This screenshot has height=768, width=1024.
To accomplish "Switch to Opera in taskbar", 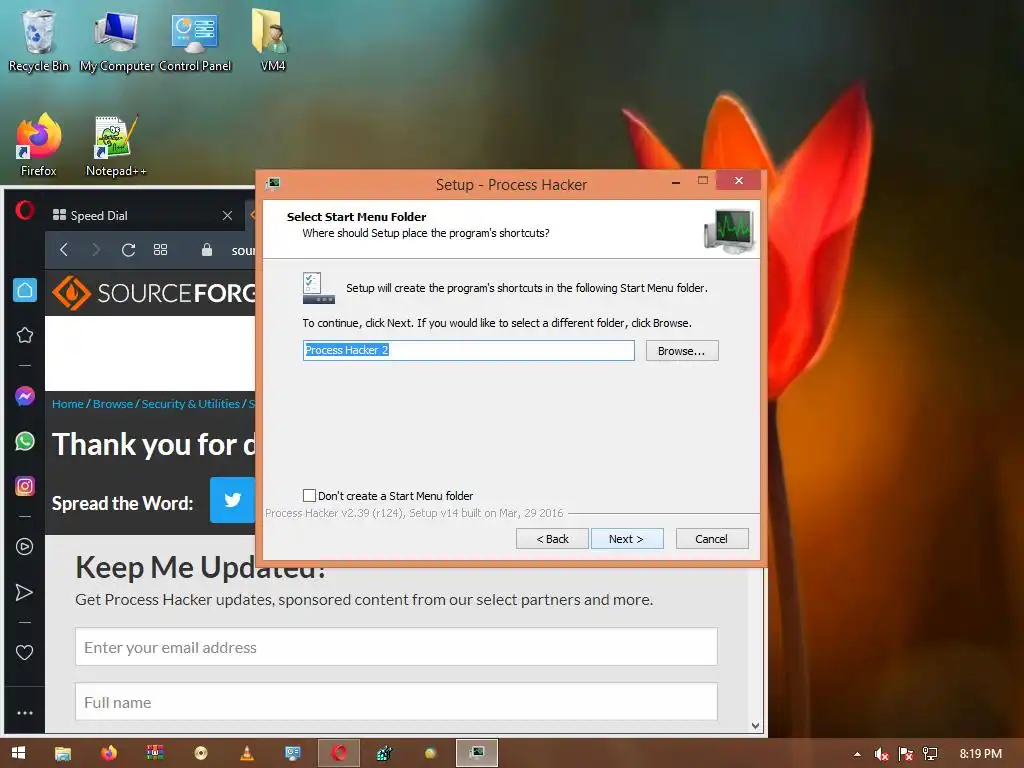I will point(339,753).
